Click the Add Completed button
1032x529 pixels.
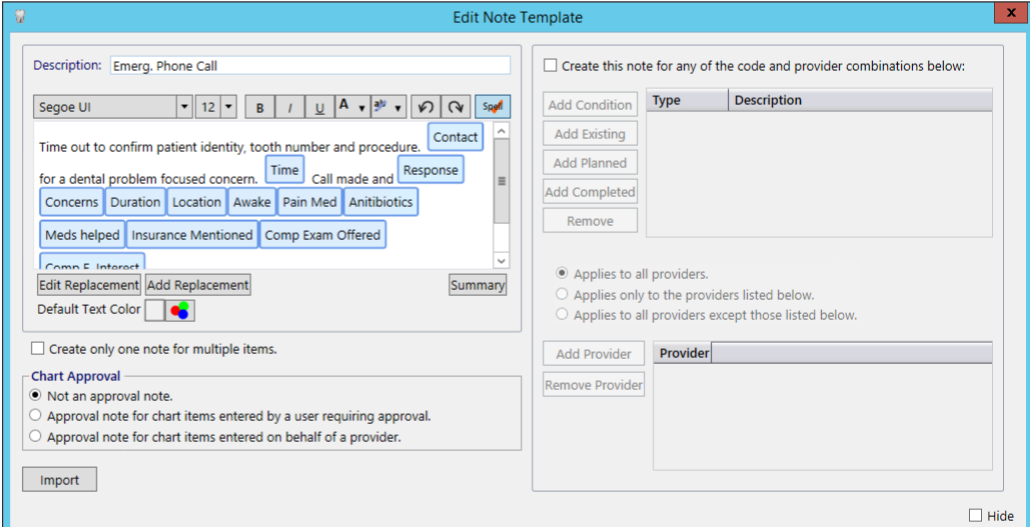(590, 192)
